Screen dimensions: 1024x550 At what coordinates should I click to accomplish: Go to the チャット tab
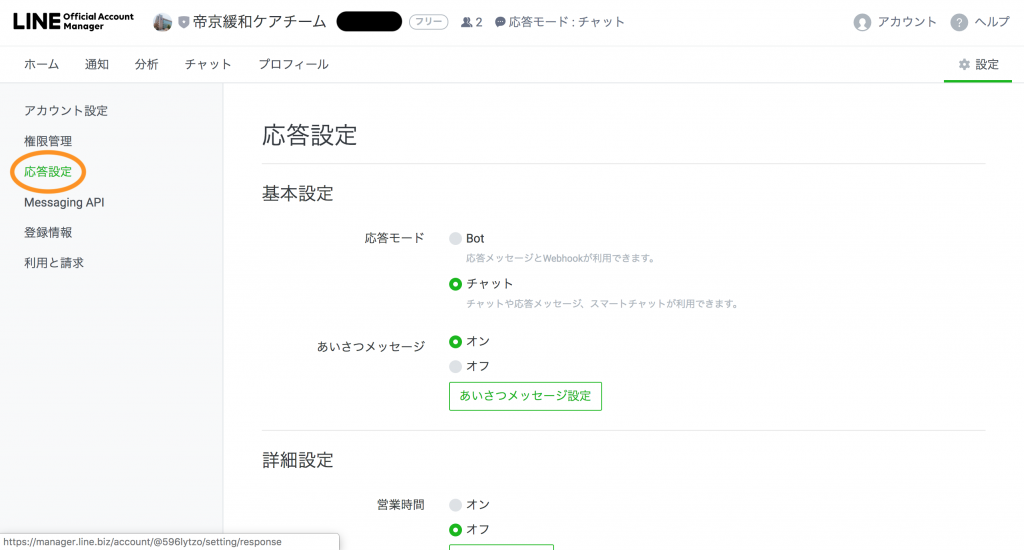click(x=208, y=64)
